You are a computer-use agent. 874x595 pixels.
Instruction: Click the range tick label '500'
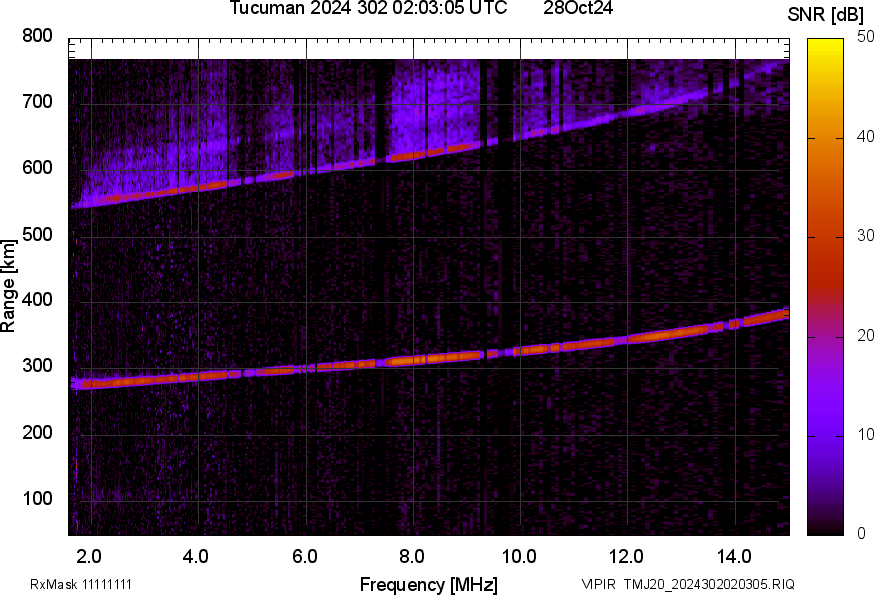click(x=37, y=234)
